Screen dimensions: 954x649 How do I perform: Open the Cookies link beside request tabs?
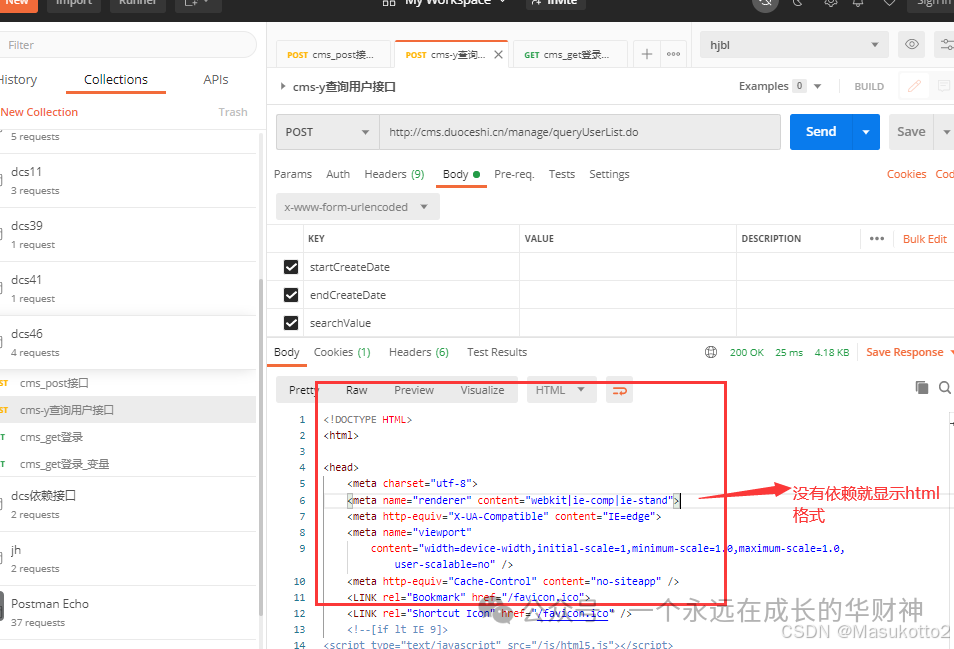[907, 175]
